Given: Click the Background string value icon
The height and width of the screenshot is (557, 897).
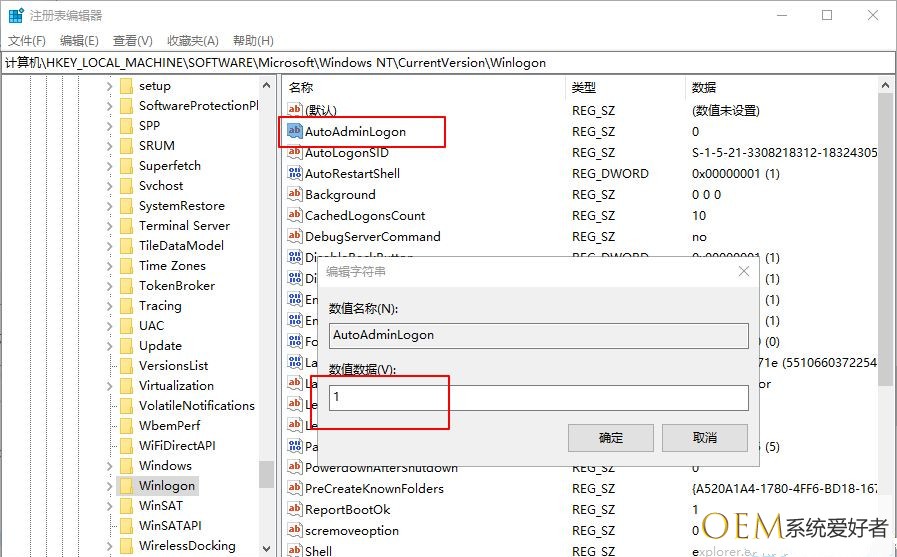Looking at the screenshot, I should (294, 194).
